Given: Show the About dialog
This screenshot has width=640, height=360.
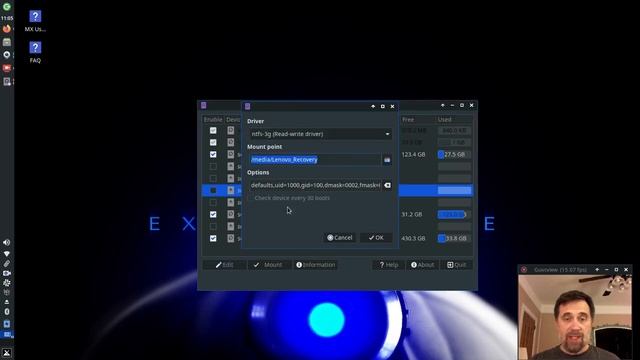Looking at the screenshot, I should (422, 265).
